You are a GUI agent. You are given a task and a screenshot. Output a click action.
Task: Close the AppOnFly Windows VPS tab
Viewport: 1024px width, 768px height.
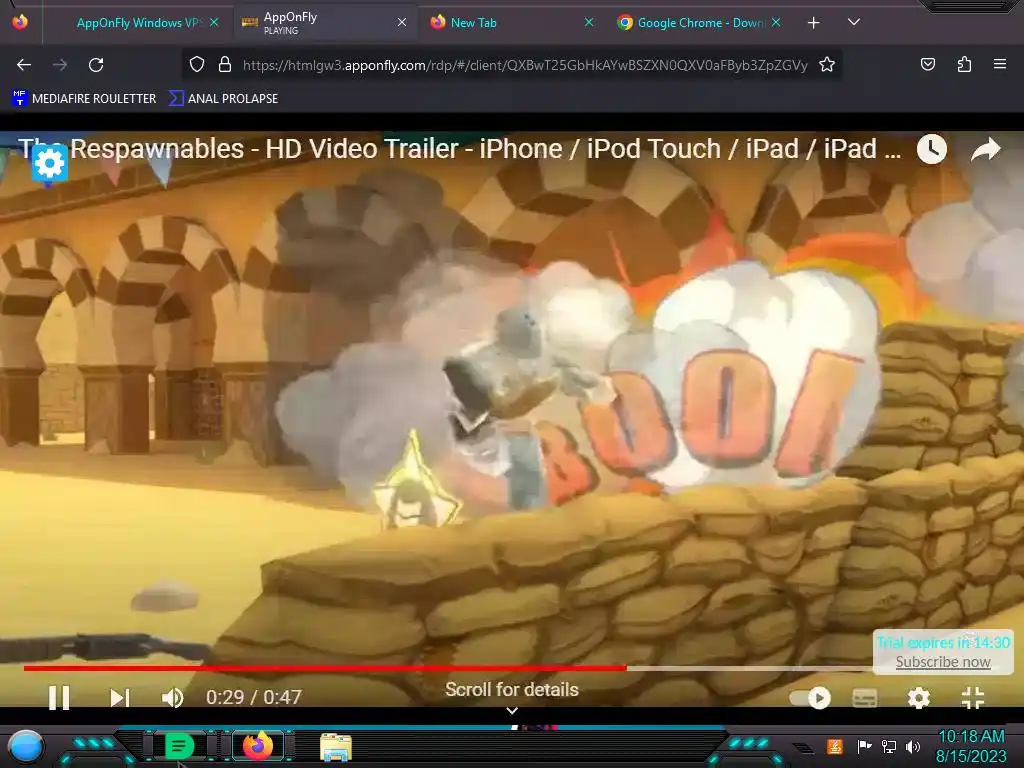coord(214,22)
